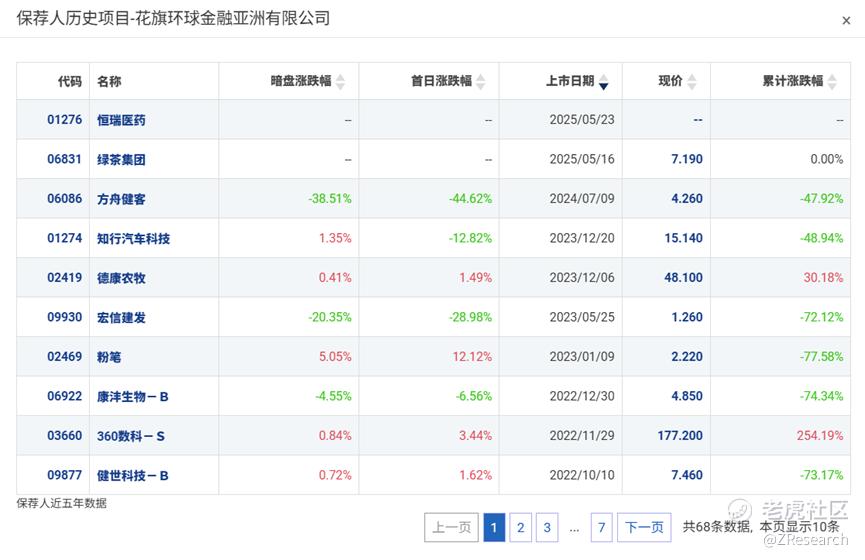Select dialog title 保荐人历史项目-花旗环球金融亚洲有限公司
This screenshot has height=560, width=865.
tap(173, 18)
